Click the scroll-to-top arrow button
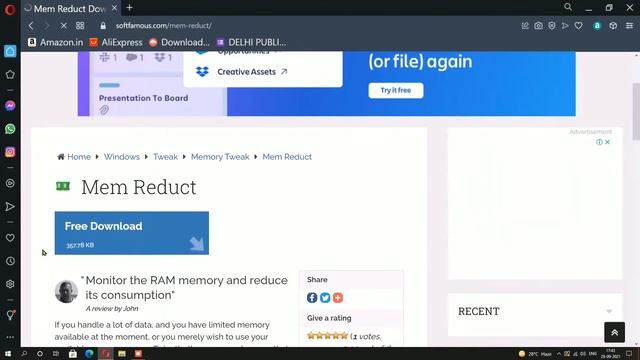The image size is (640, 360). click(x=614, y=333)
